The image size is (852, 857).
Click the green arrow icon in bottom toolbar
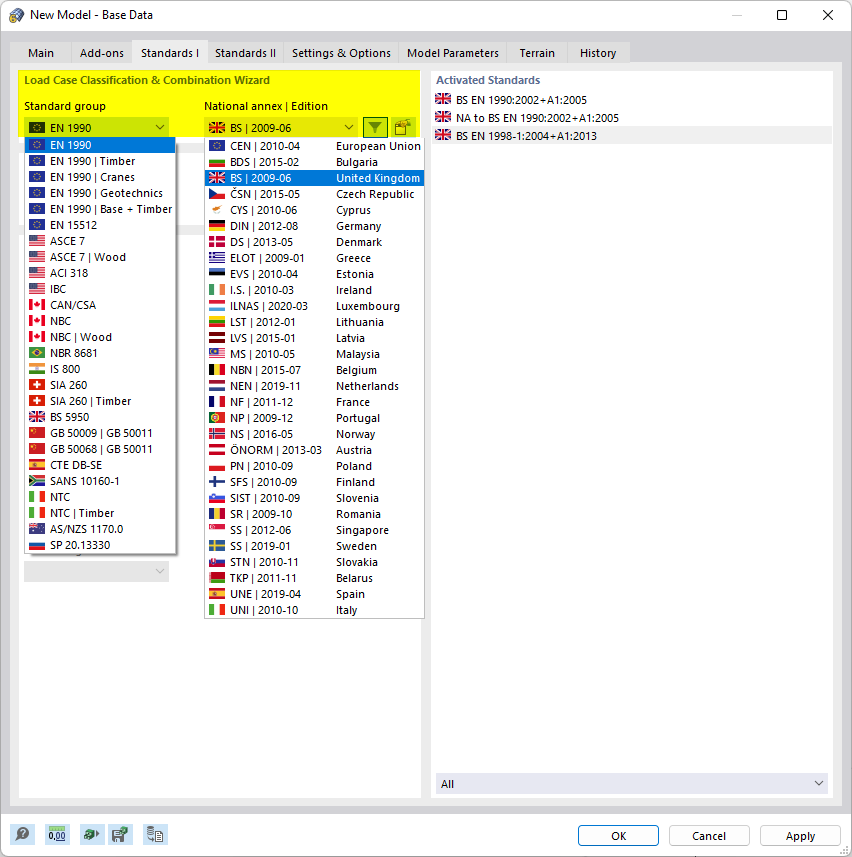tap(91, 835)
